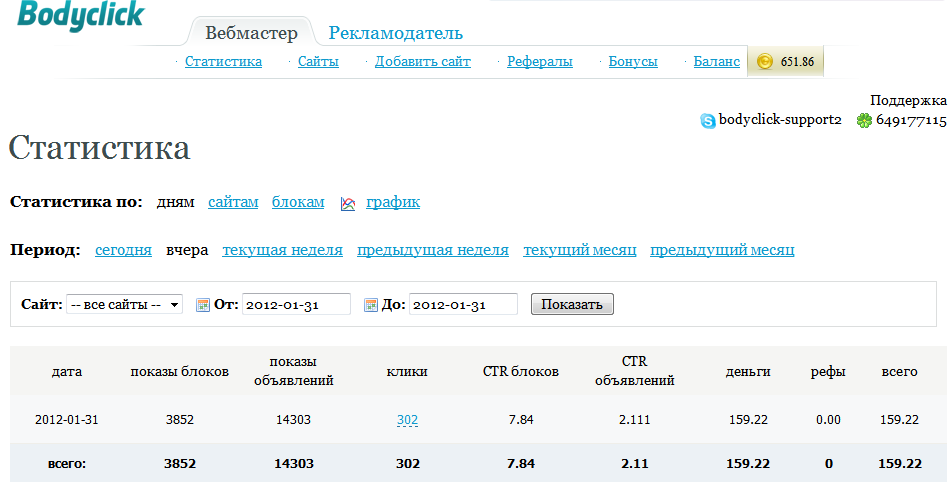Click the всего column header

tap(899, 372)
